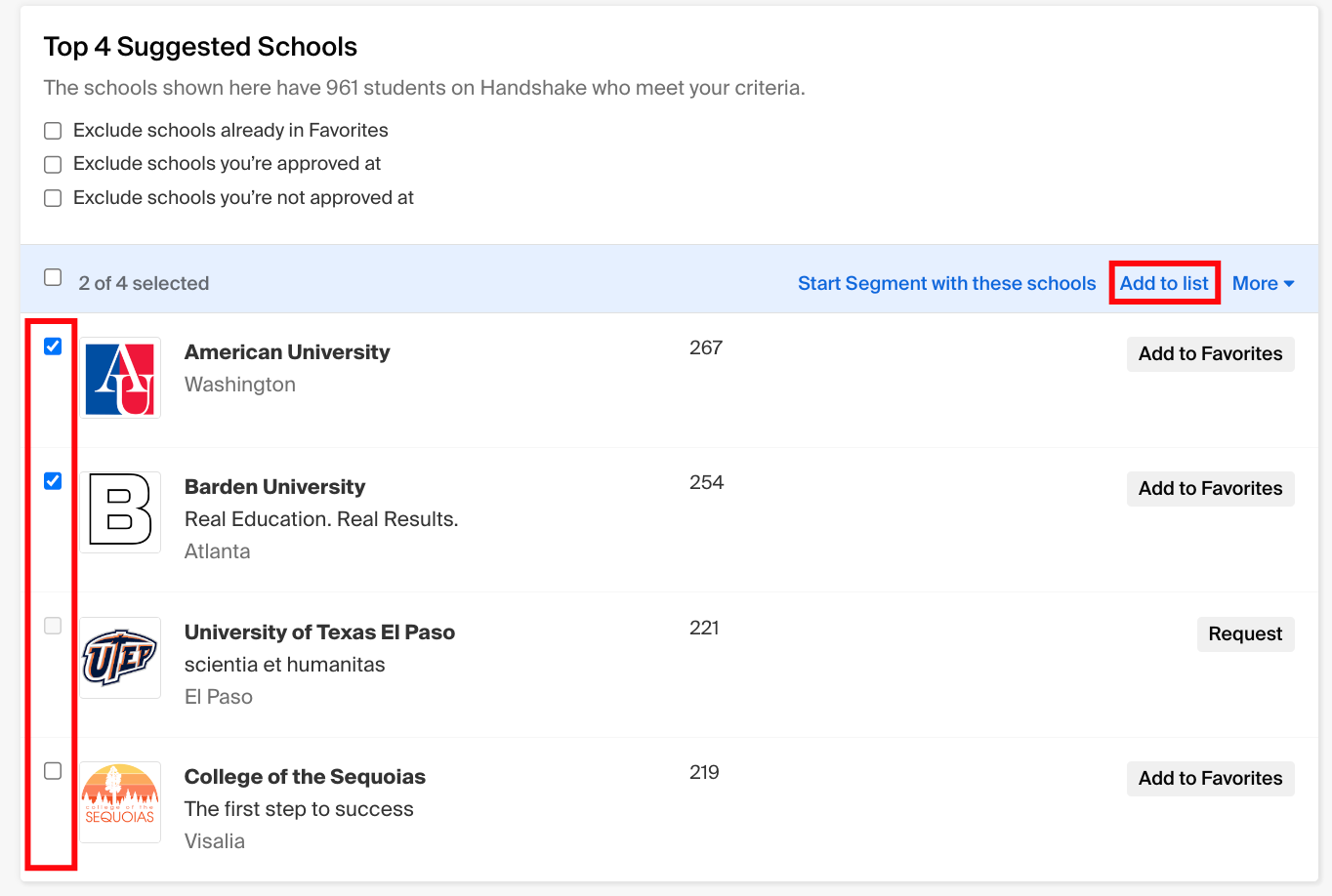Check Exclude schools you're not approved at

[53, 198]
